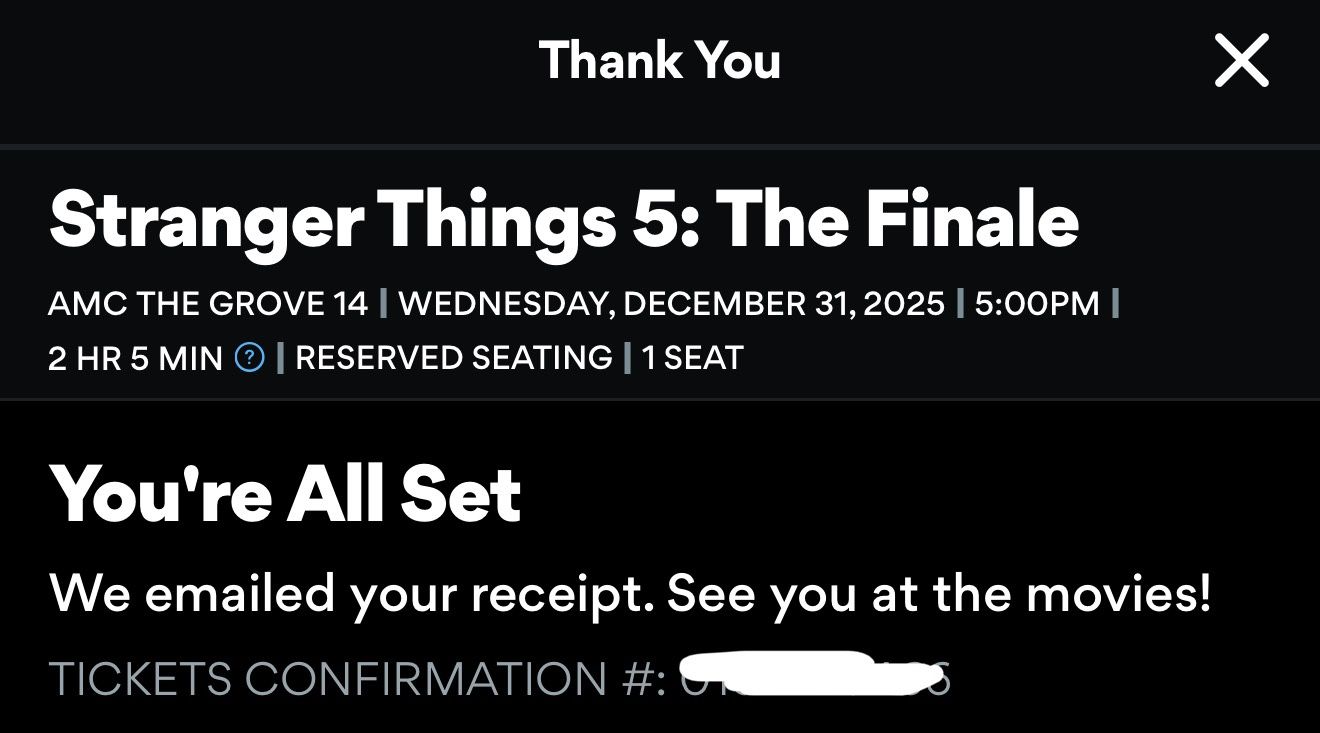Image resolution: width=1320 pixels, height=733 pixels.
Task: Click the 2 HR 5 MIN runtime text
Action: [135, 358]
